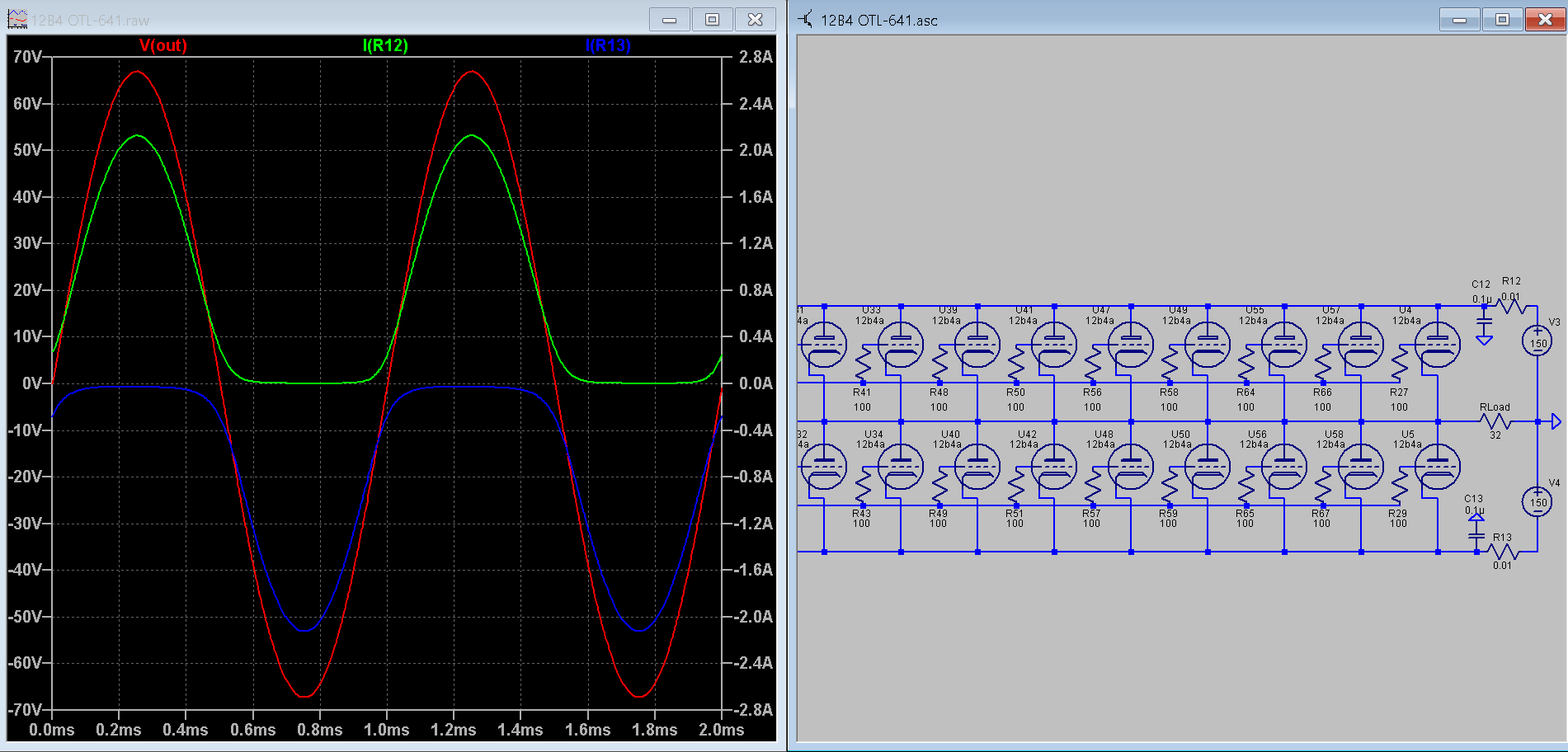Select the U58 triode tube symbol
The image size is (1568, 752).
pyautogui.click(x=1361, y=467)
